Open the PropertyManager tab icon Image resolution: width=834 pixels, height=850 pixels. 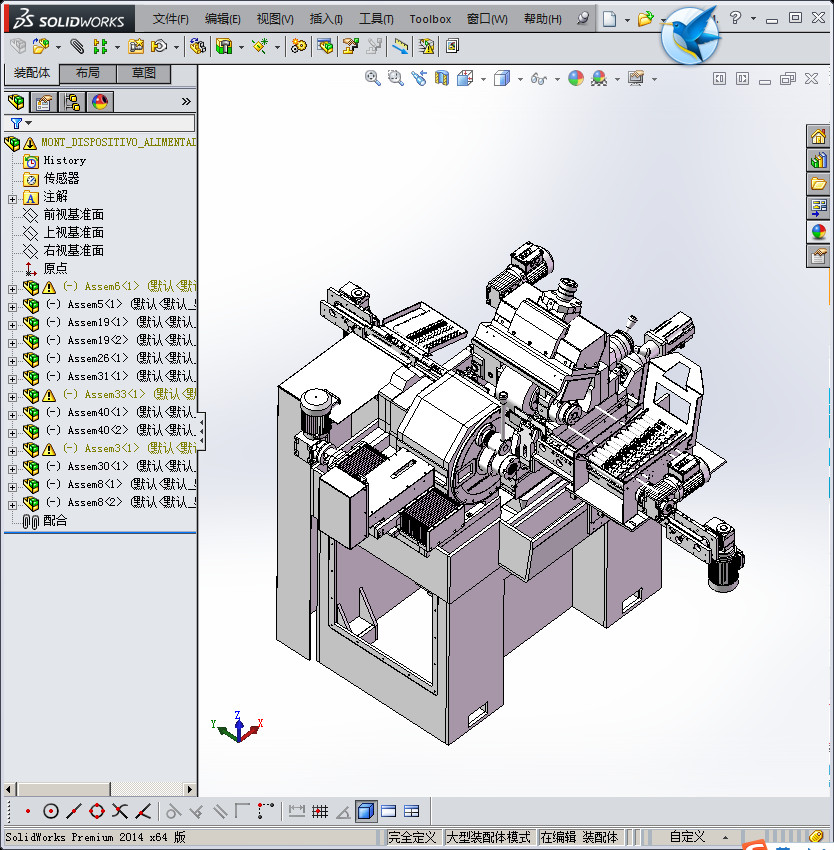[x=44, y=101]
